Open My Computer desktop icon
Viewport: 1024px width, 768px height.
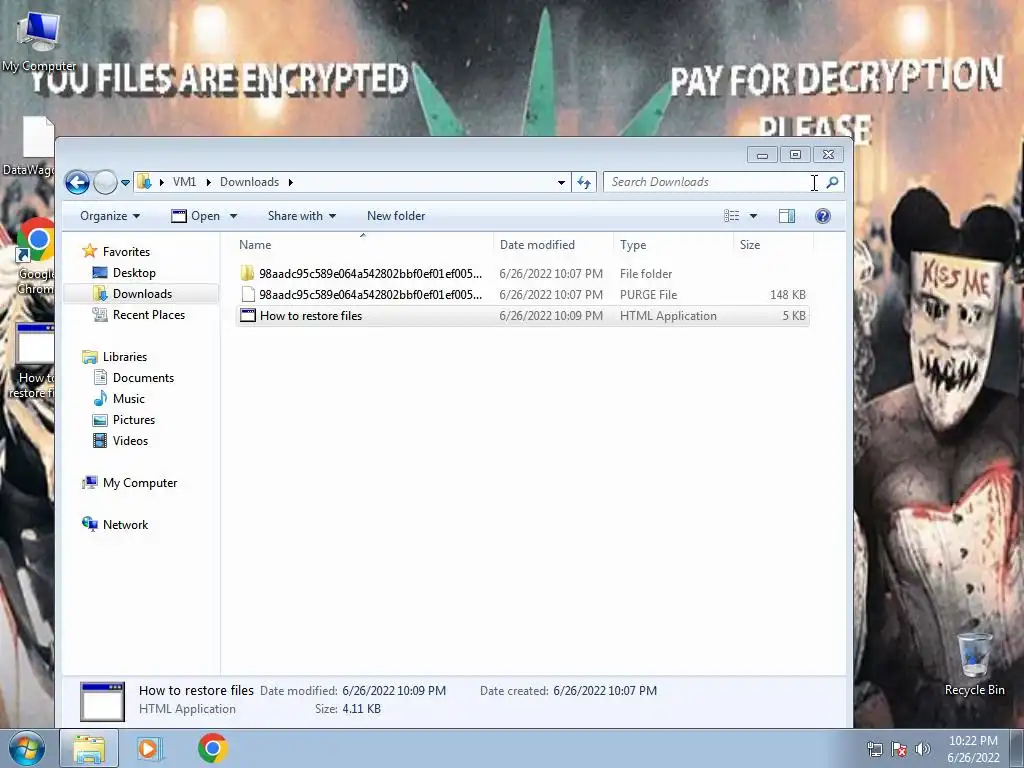point(38,41)
